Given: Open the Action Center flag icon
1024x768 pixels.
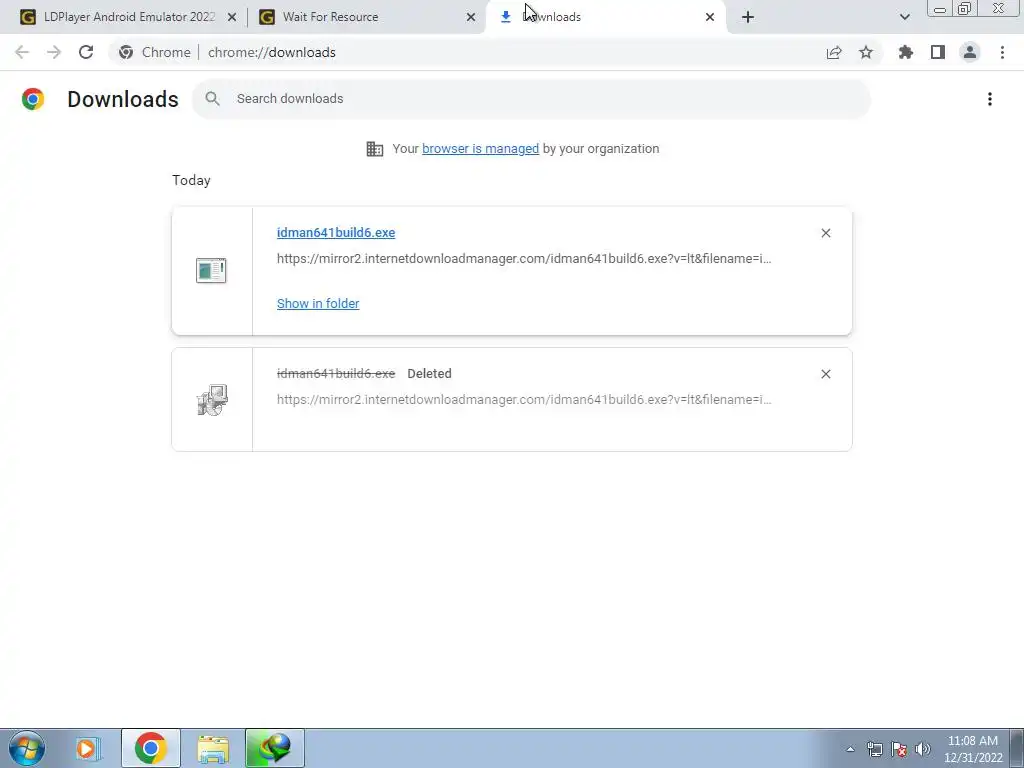Looking at the screenshot, I should click(x=899, y=749).
